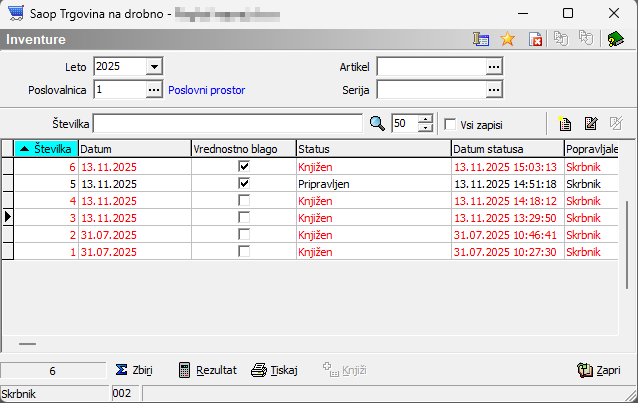Click the vertical scrollbar of the grid
Viewport: 638px width, 403px height.
[627, 244]
